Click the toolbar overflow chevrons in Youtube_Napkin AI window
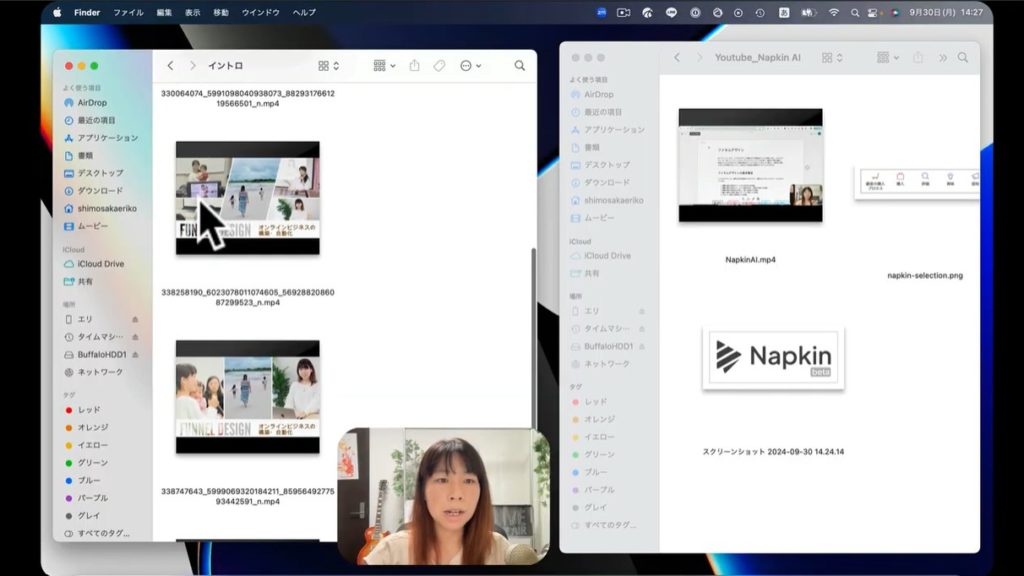The height and width of the screenshot is (576, 1024). 942,58
